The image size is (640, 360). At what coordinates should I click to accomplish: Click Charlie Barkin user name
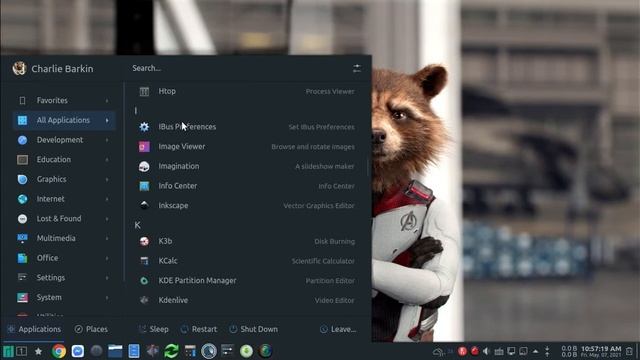(62, 69)
